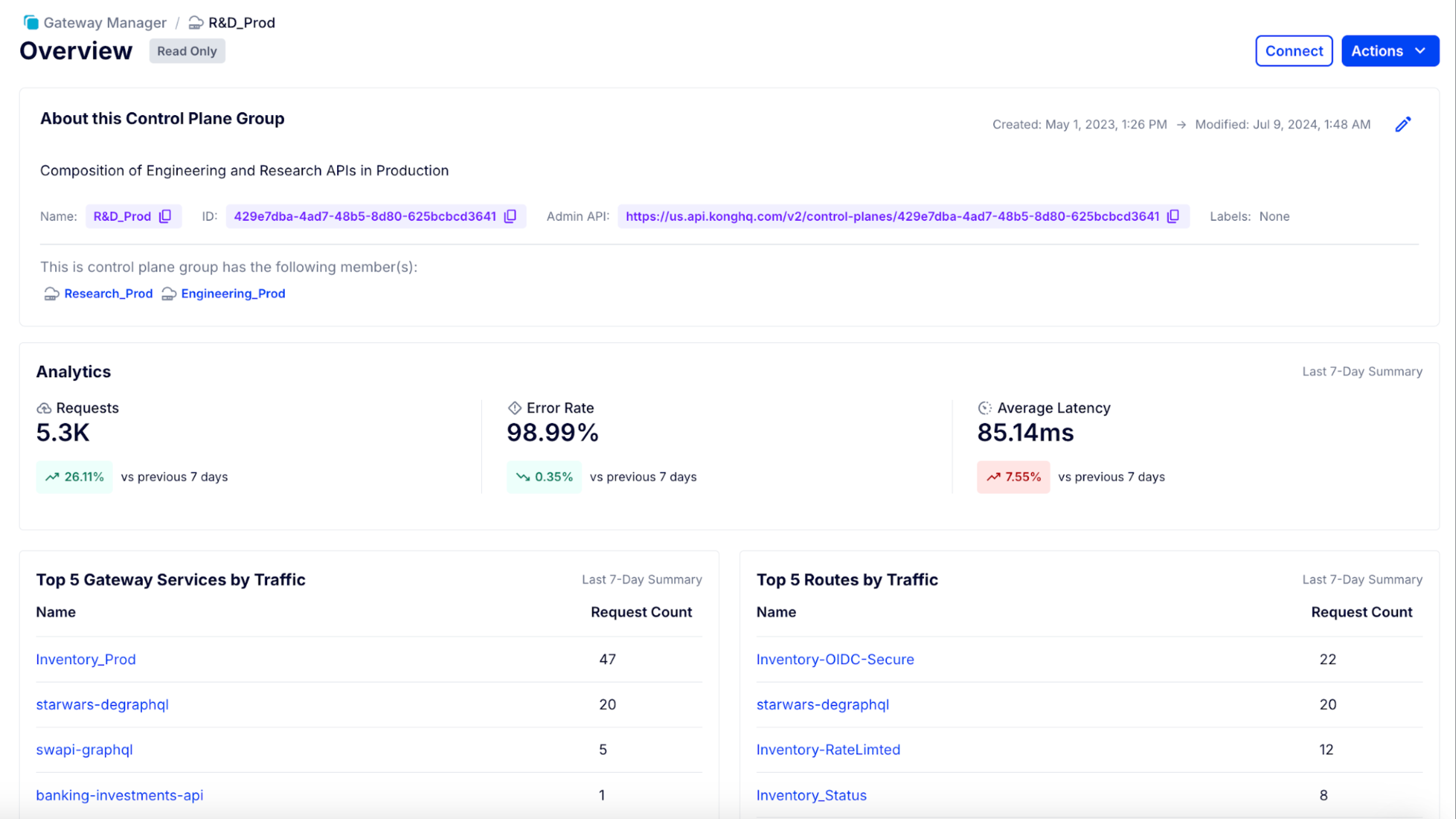Open the Inventory-RateLimted route
The width and height of the screenshot is (1456, 819).
tap(829, 749)
